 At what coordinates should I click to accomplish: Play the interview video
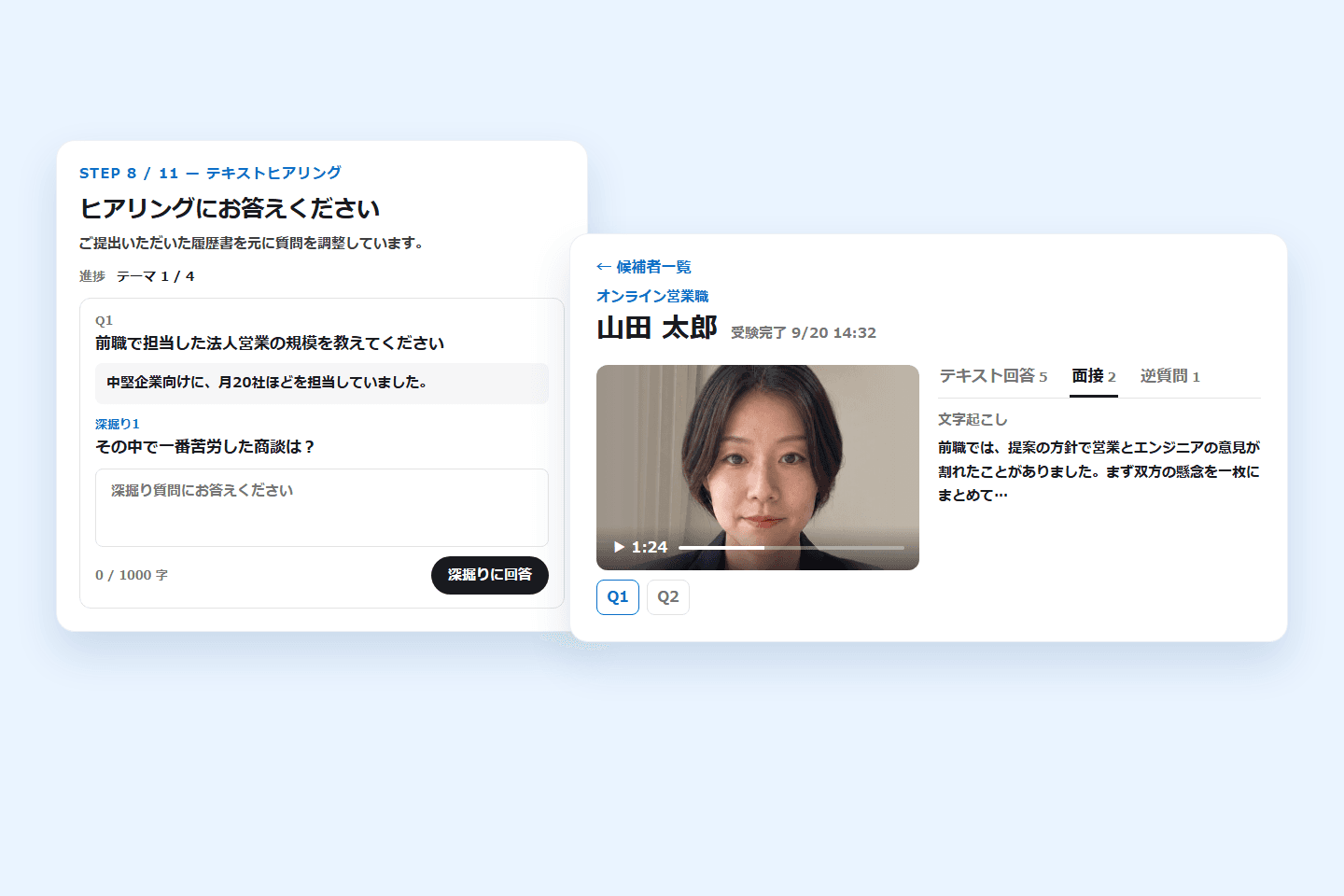point(619,547)
